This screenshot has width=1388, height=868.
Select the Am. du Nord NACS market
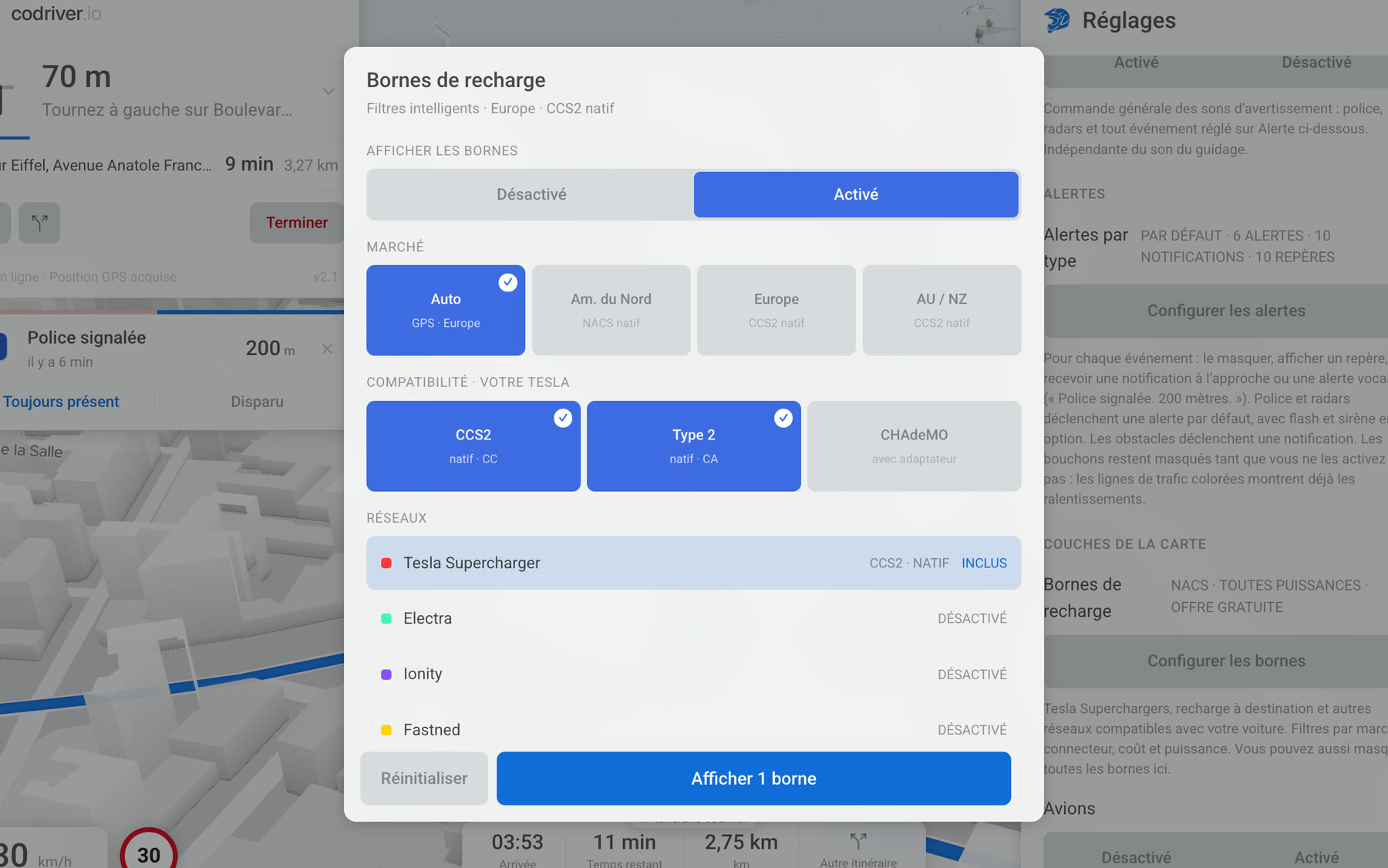coord(611,310)
